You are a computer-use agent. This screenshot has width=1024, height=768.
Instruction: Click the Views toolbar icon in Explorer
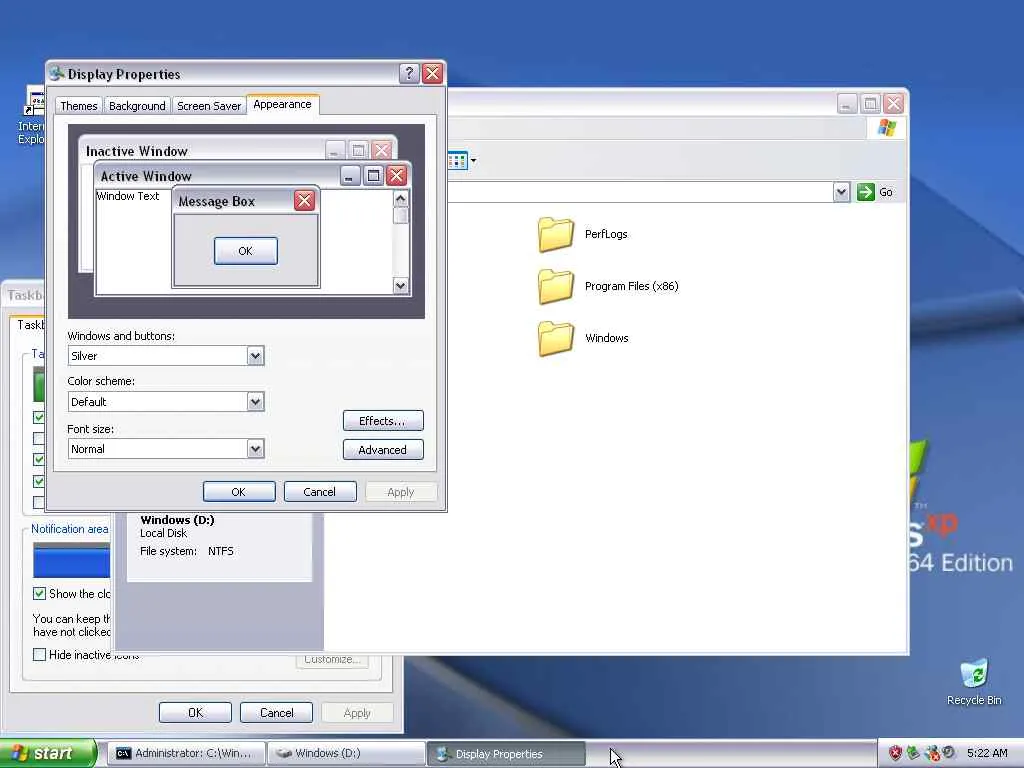click(458, 160)
